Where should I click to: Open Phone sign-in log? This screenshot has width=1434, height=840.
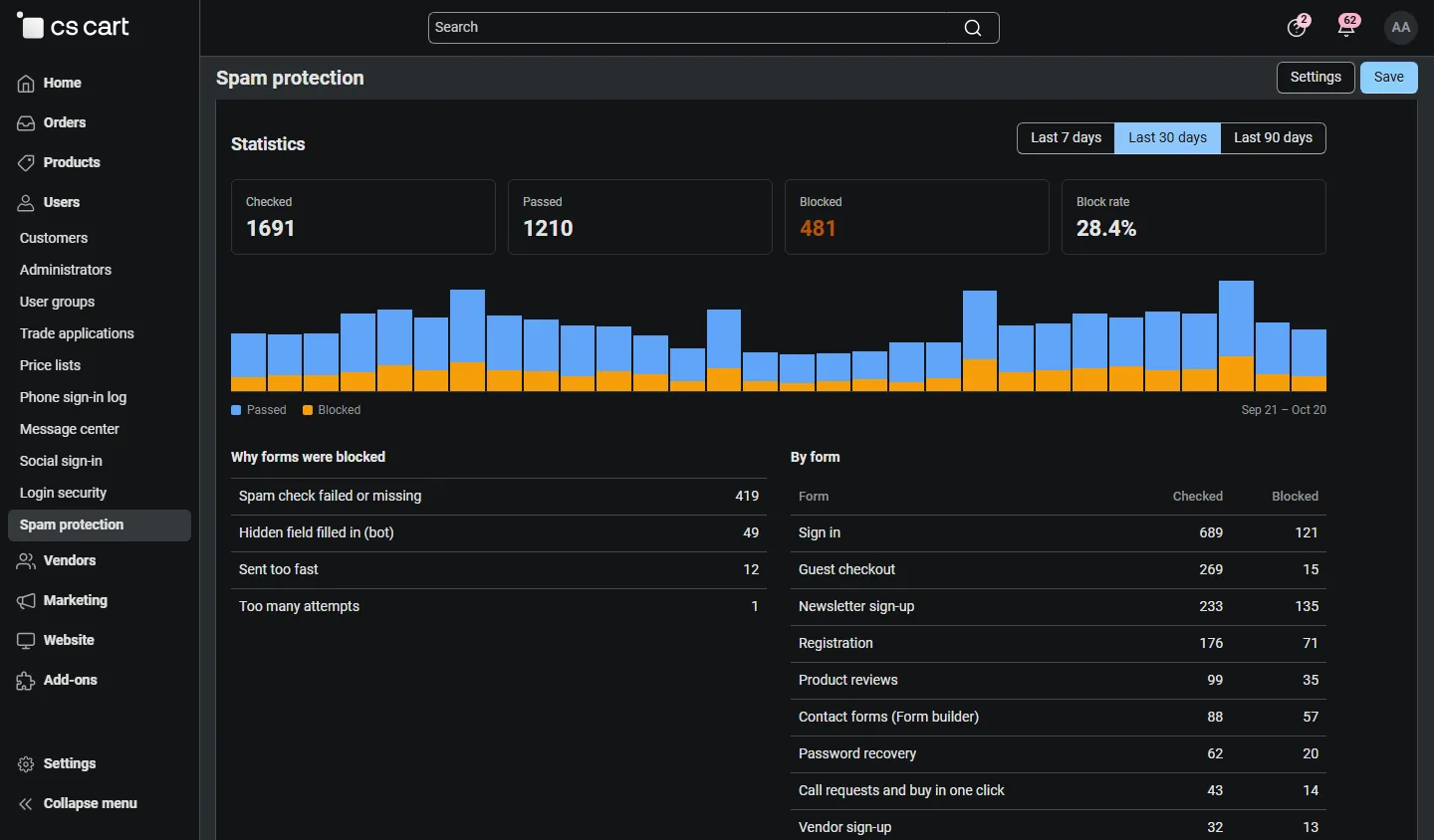(73, 397)
